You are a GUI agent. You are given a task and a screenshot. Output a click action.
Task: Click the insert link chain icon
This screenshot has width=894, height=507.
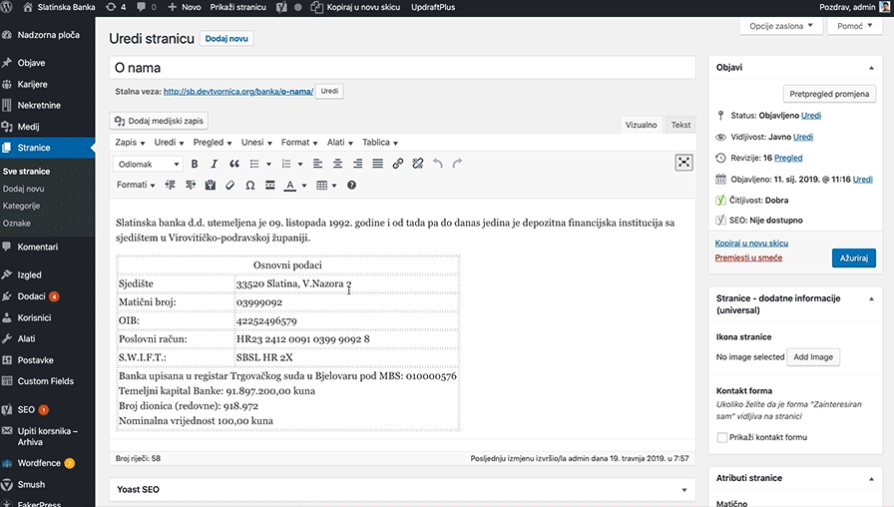coord(398,164)
